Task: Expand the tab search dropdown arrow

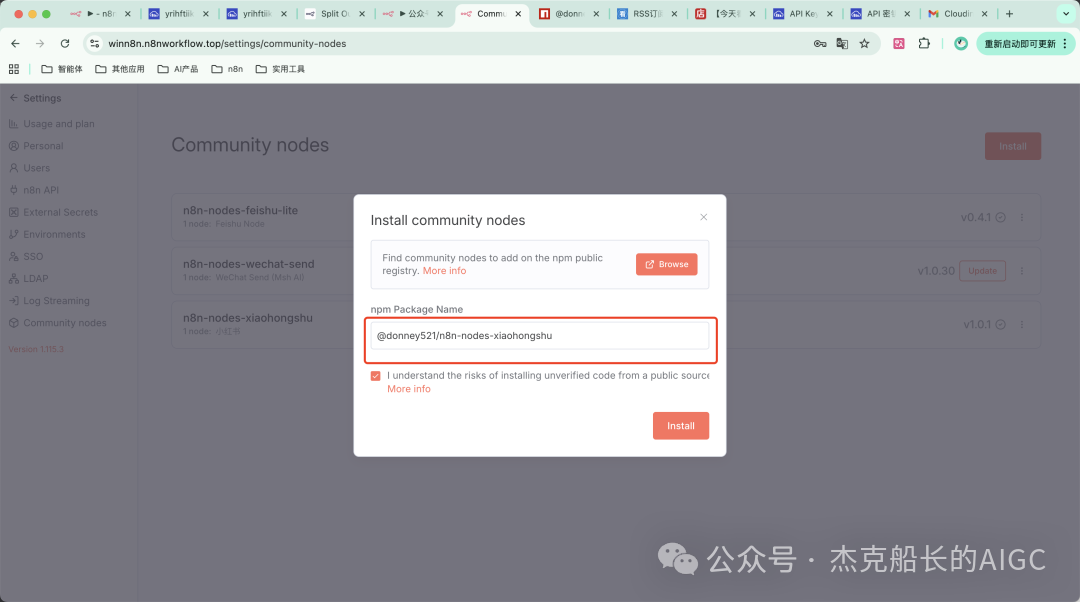Action: [1066, 14]
